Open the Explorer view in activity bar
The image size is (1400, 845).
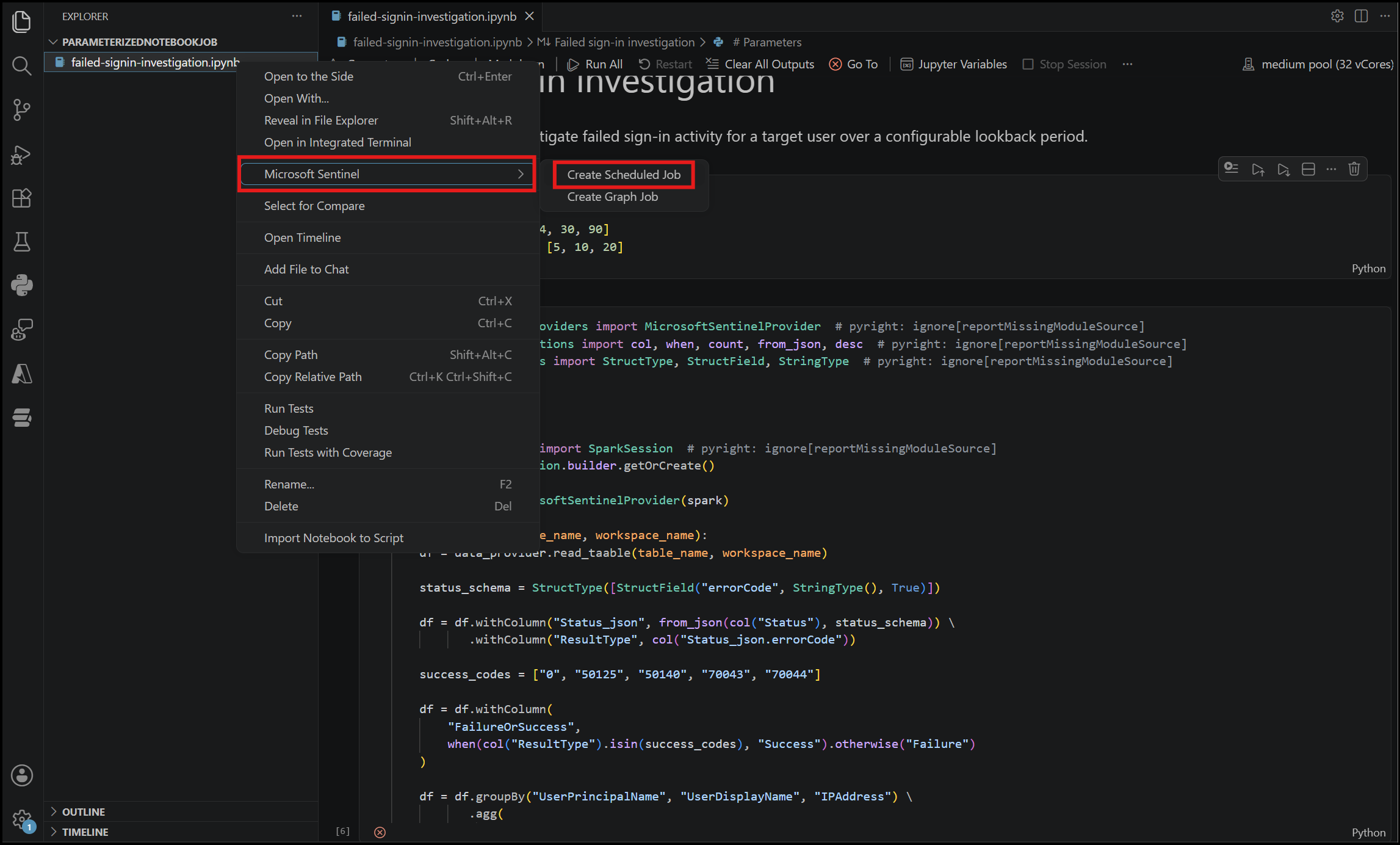click(22, 22)
